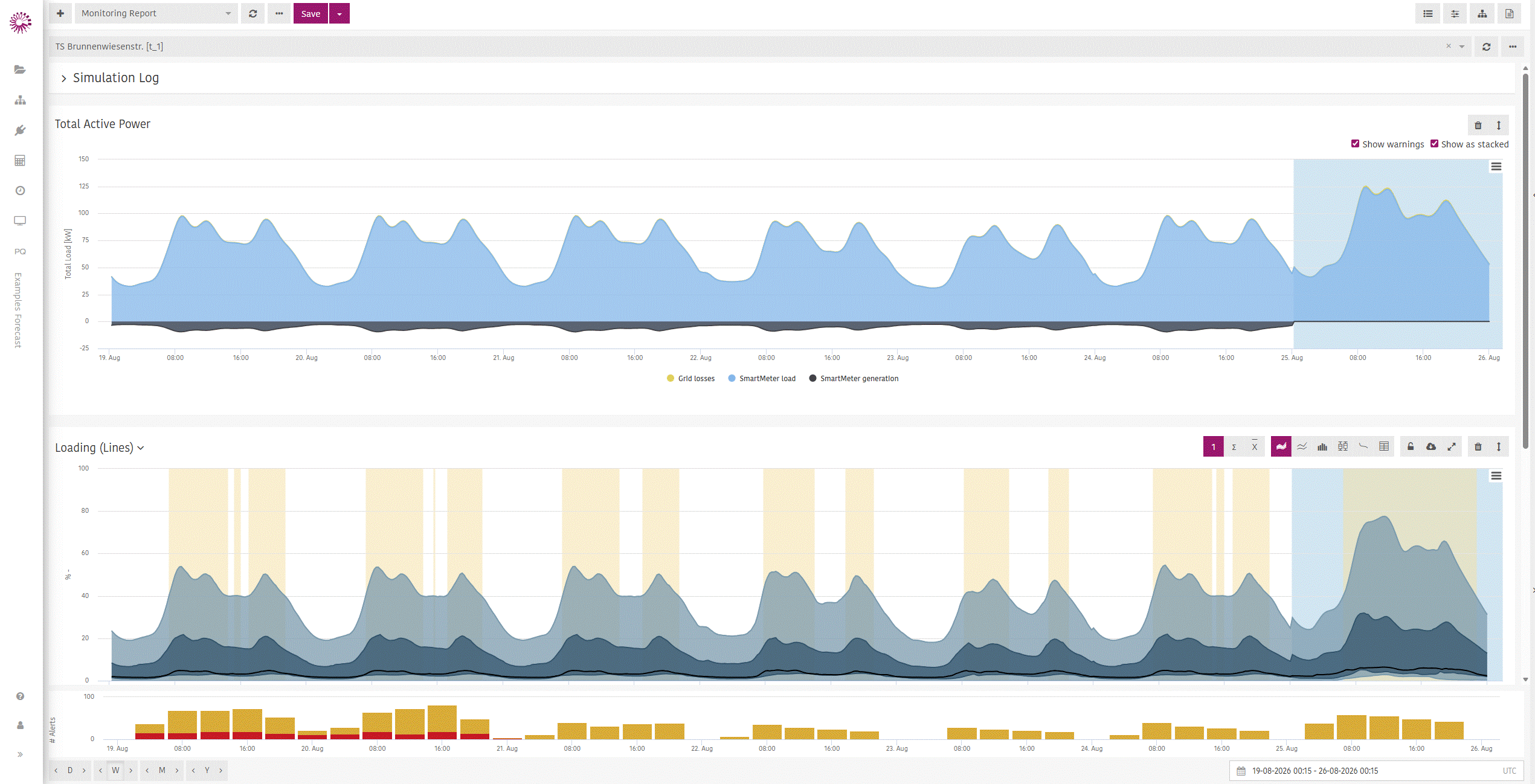The image size is (1535, 784).
Task: Open the Monitoring Report dropdown
Action: [156, 13]
